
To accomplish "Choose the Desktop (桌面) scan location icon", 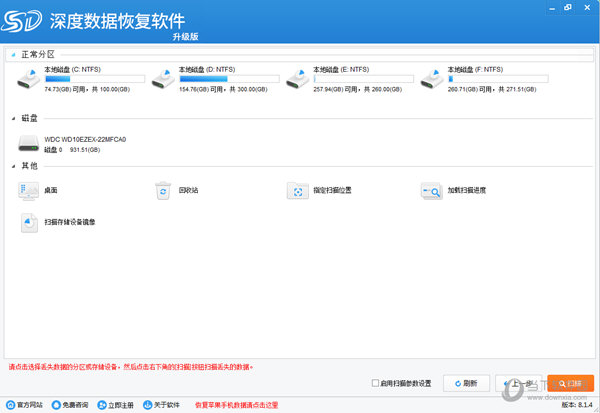I will click(x=29, y=191).
